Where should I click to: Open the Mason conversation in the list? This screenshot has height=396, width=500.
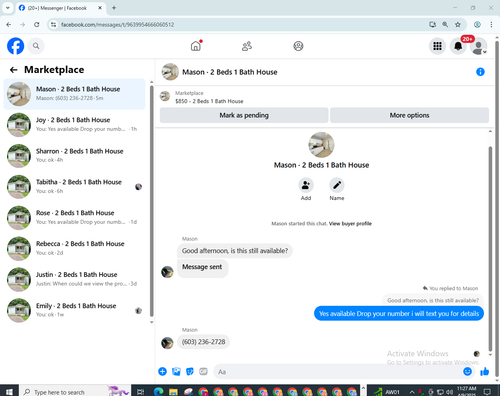pos(74,94)
